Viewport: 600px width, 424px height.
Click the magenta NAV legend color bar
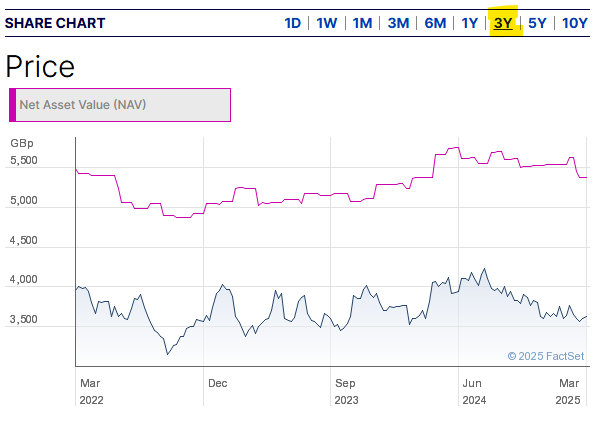coord(12,105)
